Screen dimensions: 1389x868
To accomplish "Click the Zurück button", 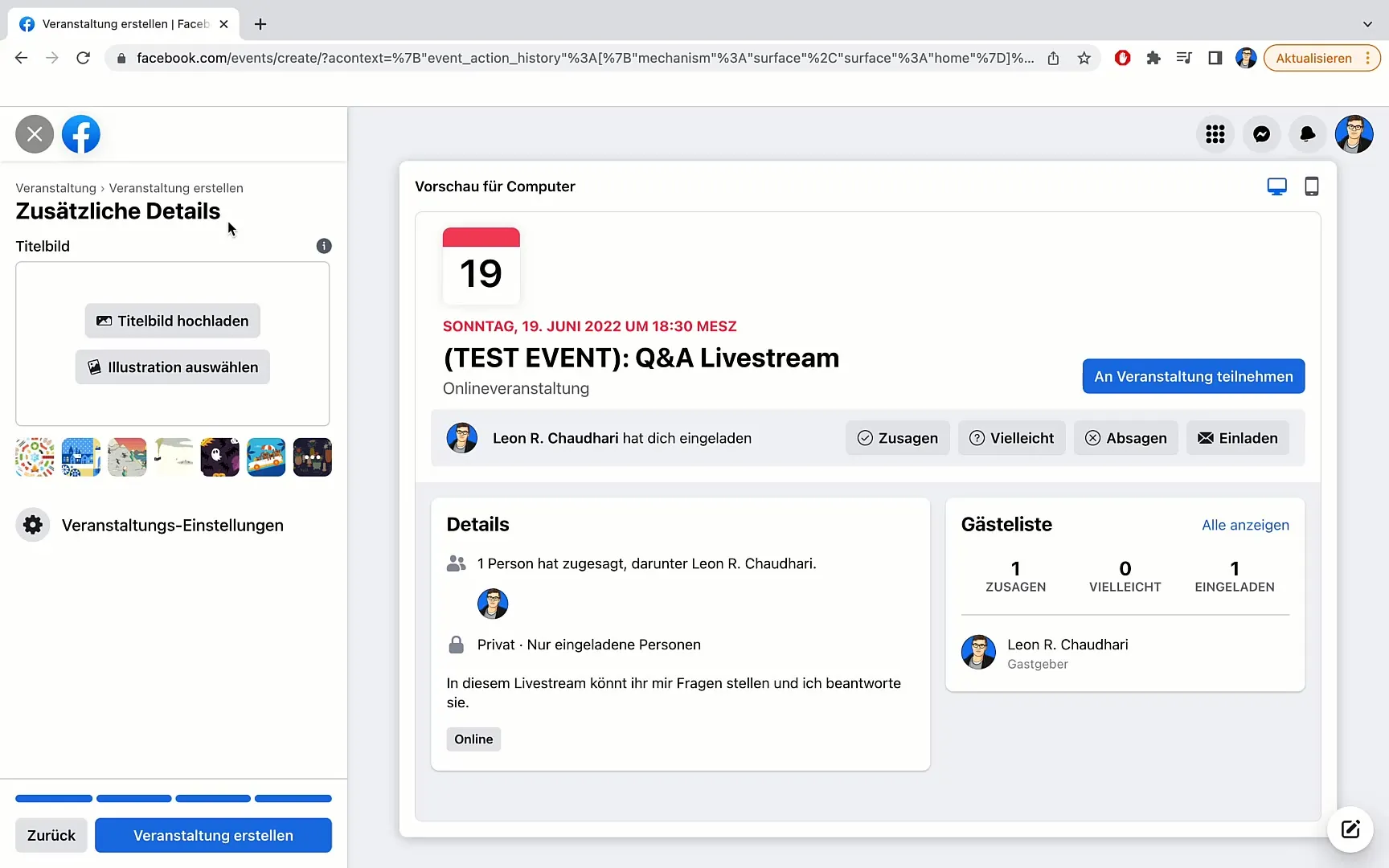I will click(51, 835).
